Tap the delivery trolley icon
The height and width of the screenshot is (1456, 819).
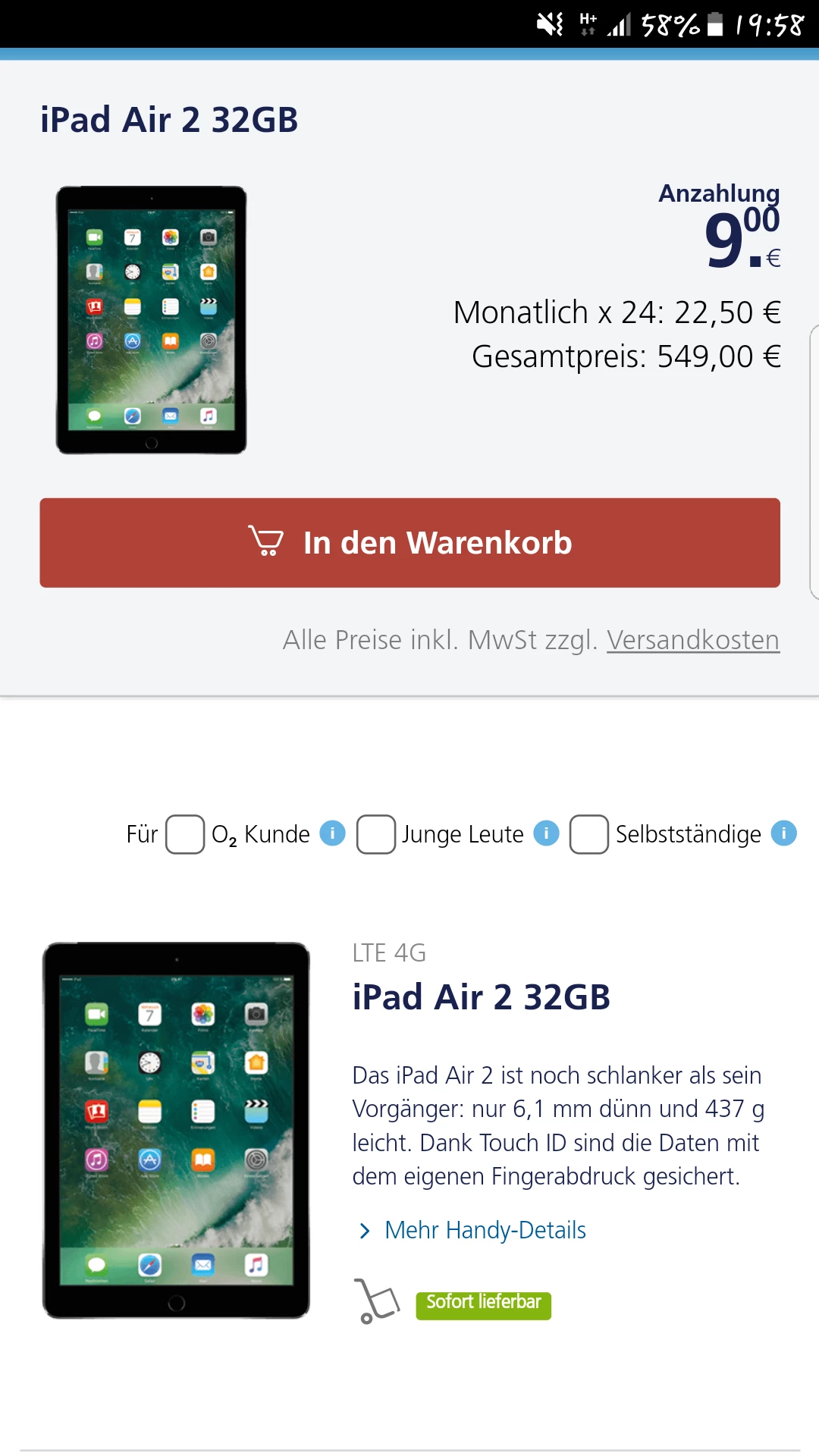point(376,1301)
